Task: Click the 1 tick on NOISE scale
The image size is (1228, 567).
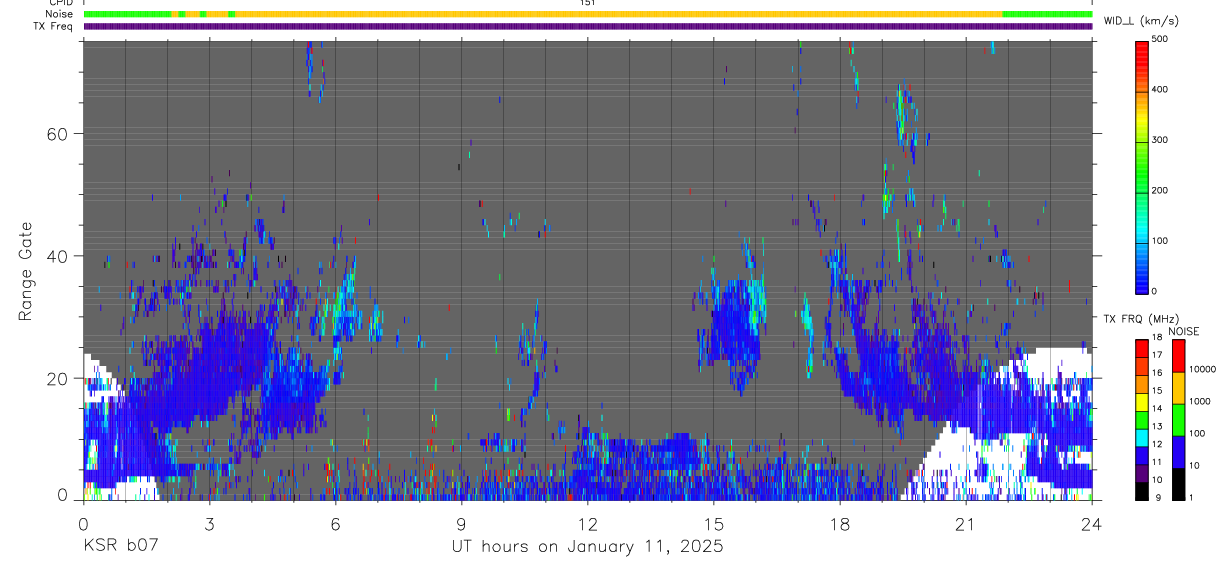Action: coord(1191,497)
